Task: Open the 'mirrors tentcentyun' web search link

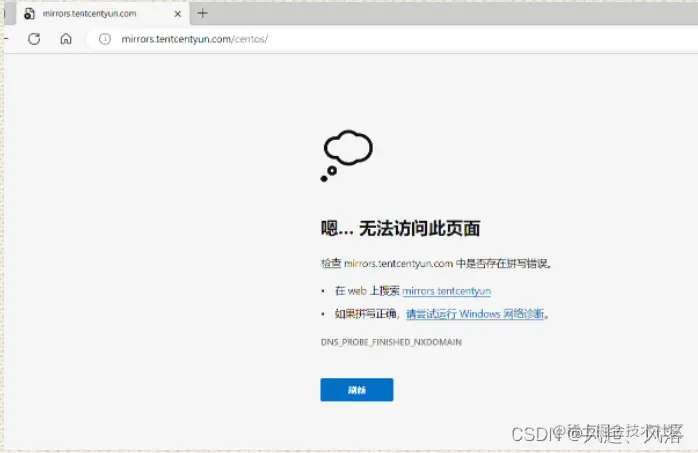Action: [446, 291]
